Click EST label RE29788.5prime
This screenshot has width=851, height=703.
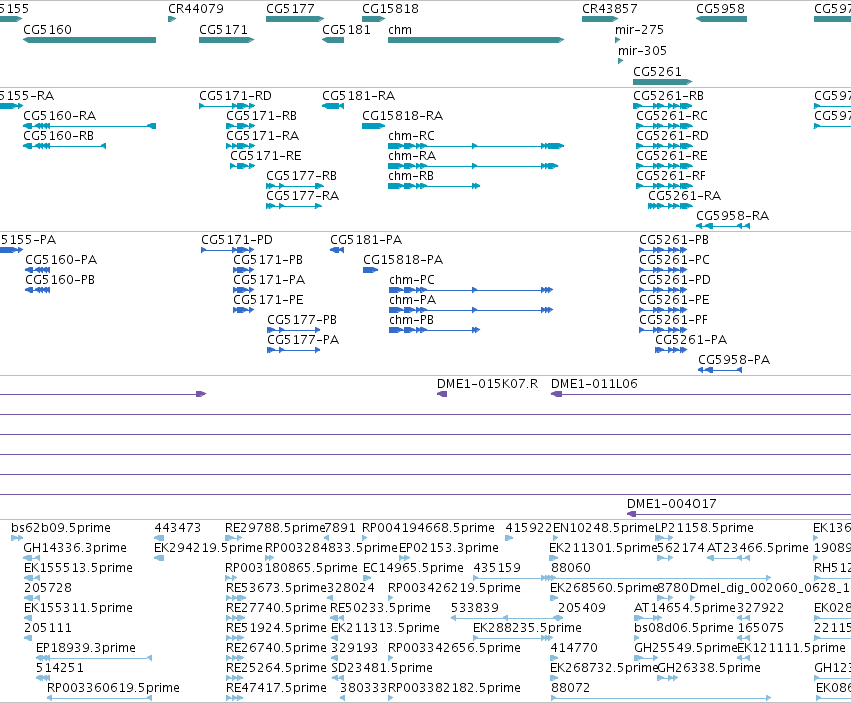click(275, 528)
